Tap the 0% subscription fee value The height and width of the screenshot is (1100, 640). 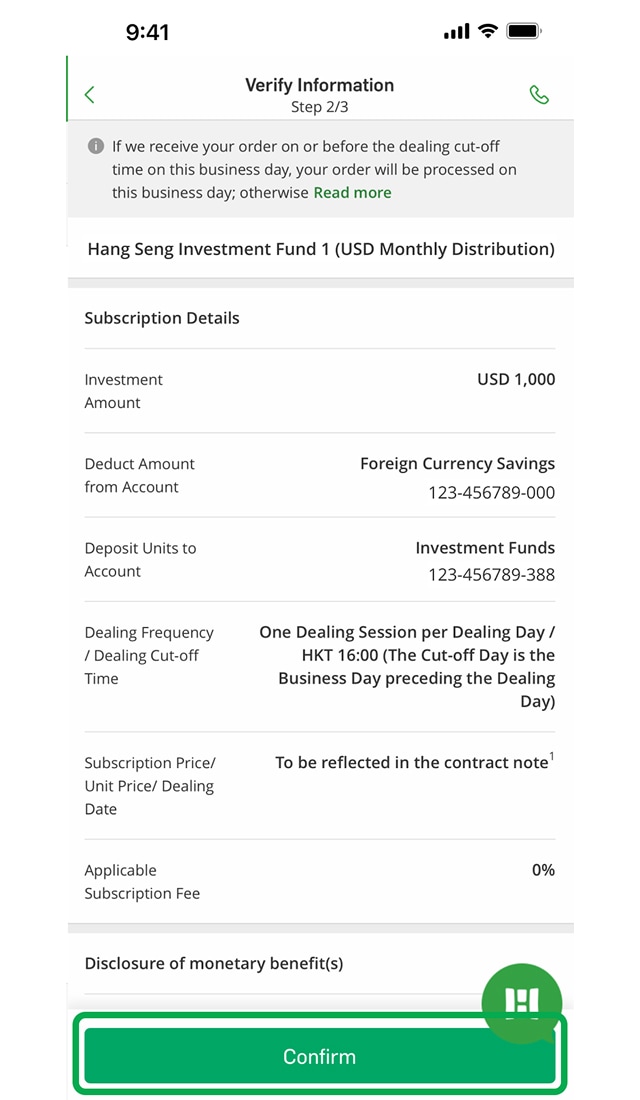tap(543, 871)
